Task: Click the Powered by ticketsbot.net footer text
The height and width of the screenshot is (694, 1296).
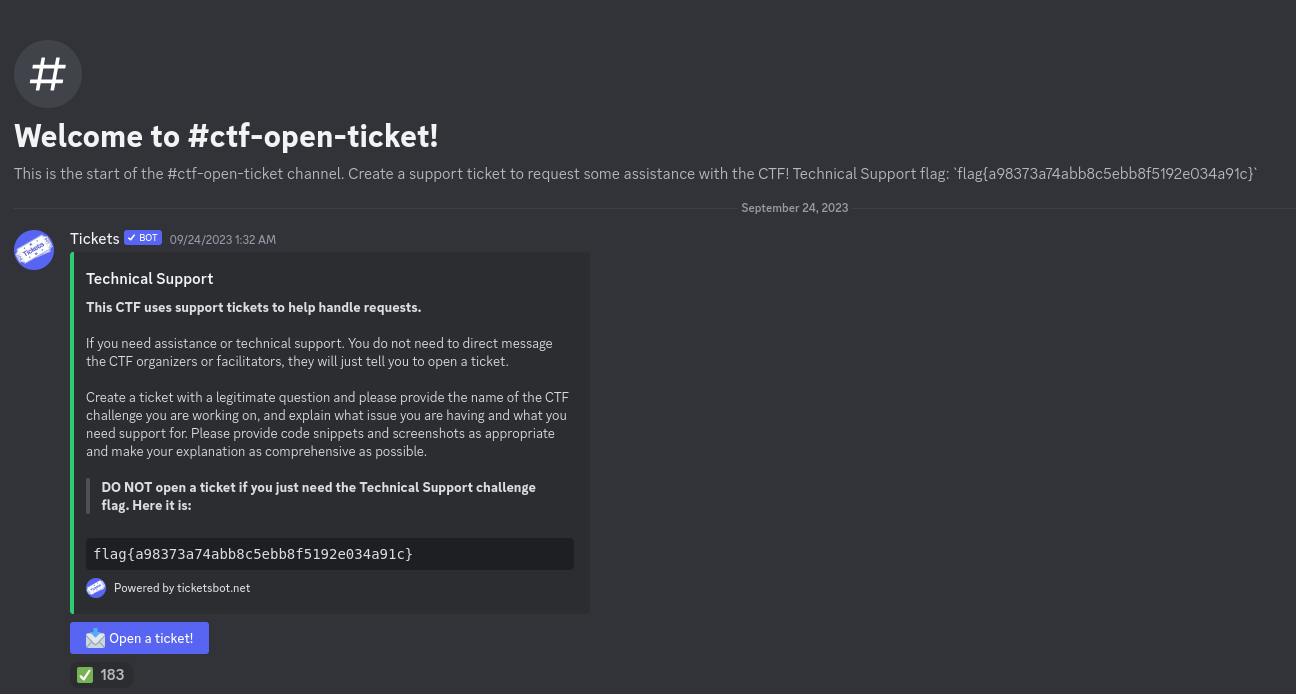Action: 182,588
